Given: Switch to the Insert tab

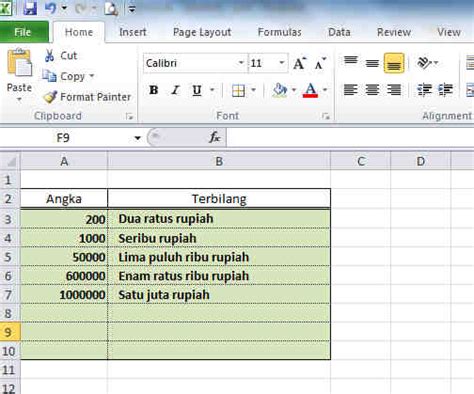Looking at the screenshot, I should coord(133,32).
